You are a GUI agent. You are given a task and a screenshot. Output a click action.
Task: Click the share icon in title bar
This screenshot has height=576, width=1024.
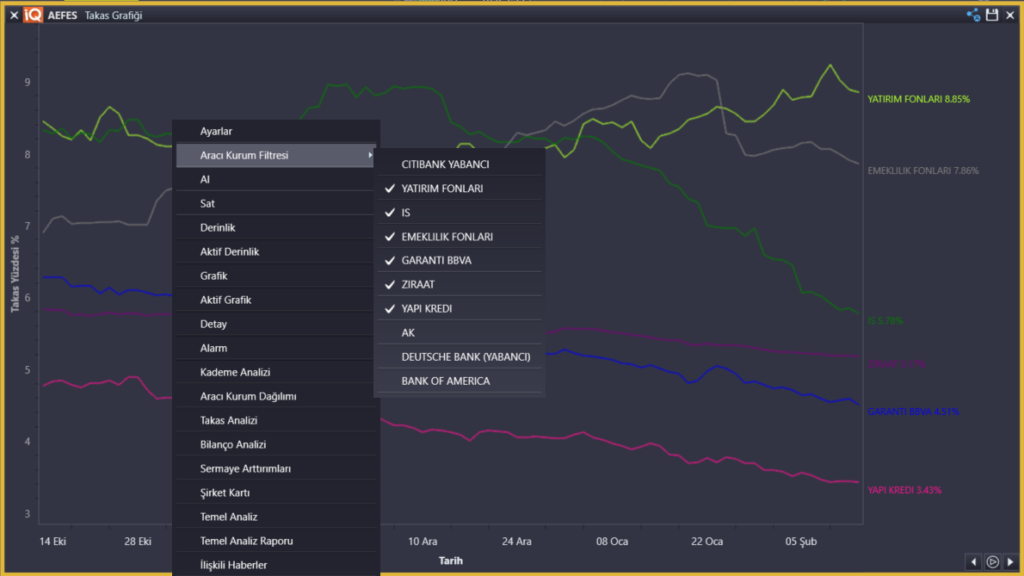pos(973,15)
